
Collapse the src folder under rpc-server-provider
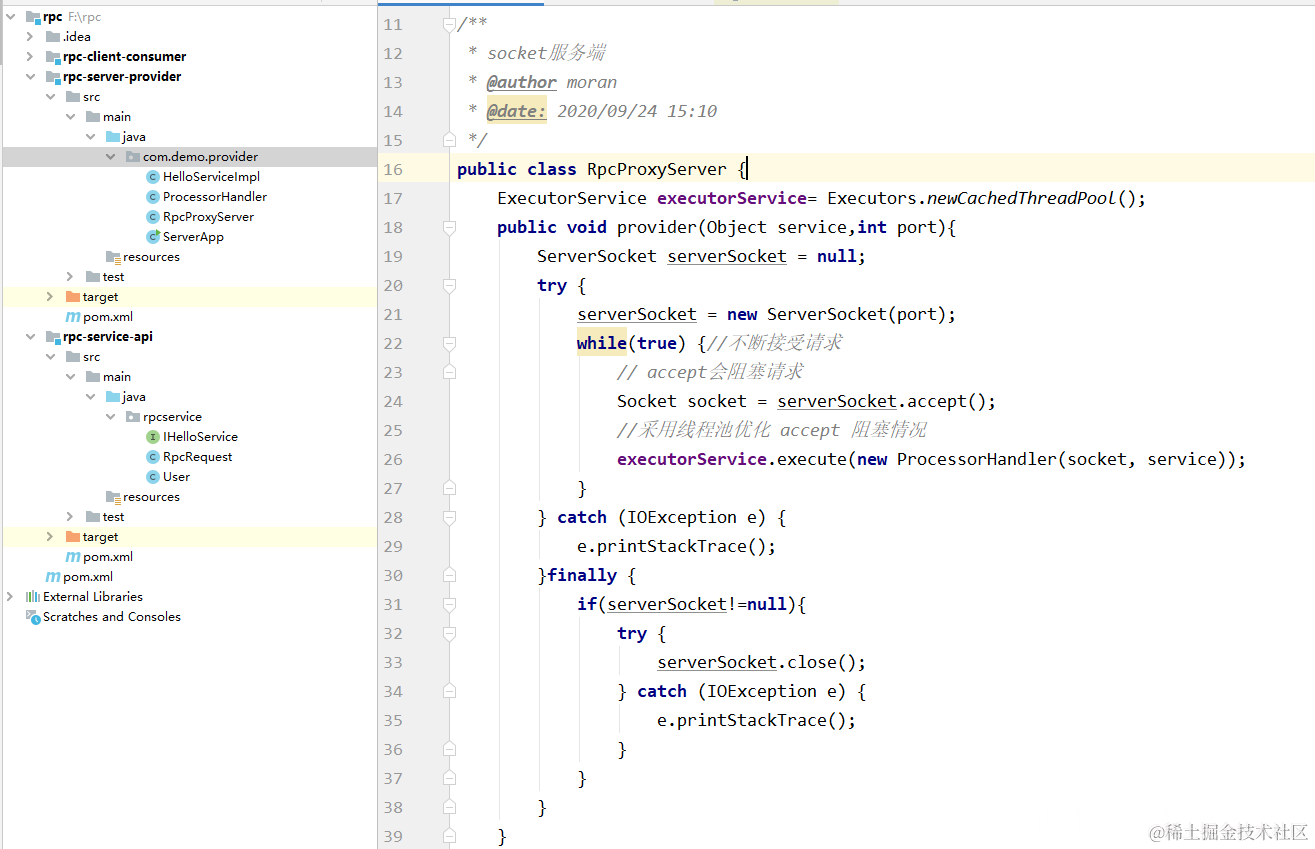click(x=50, y=97)
